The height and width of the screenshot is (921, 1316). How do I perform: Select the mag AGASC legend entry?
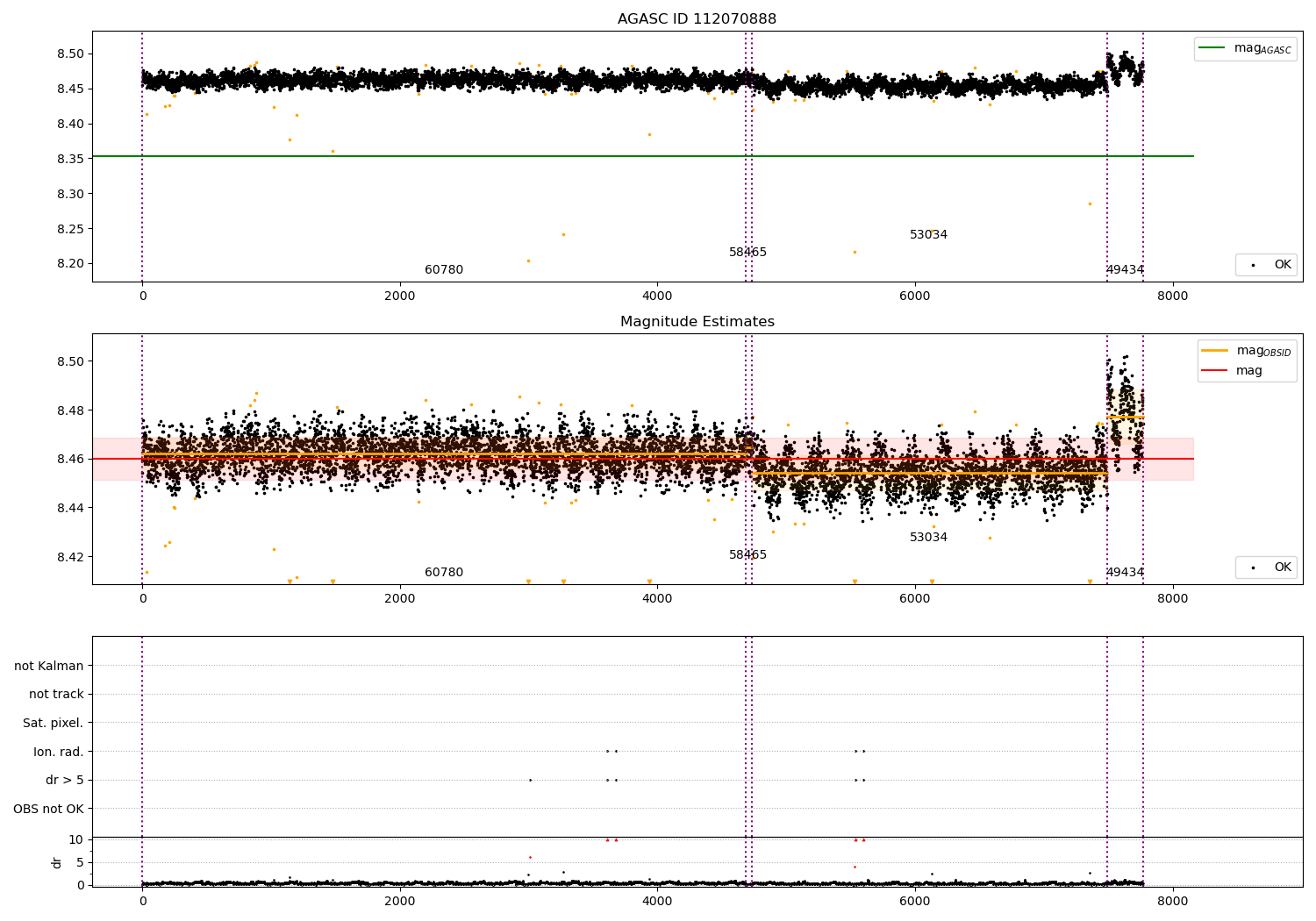point(1246,48)
